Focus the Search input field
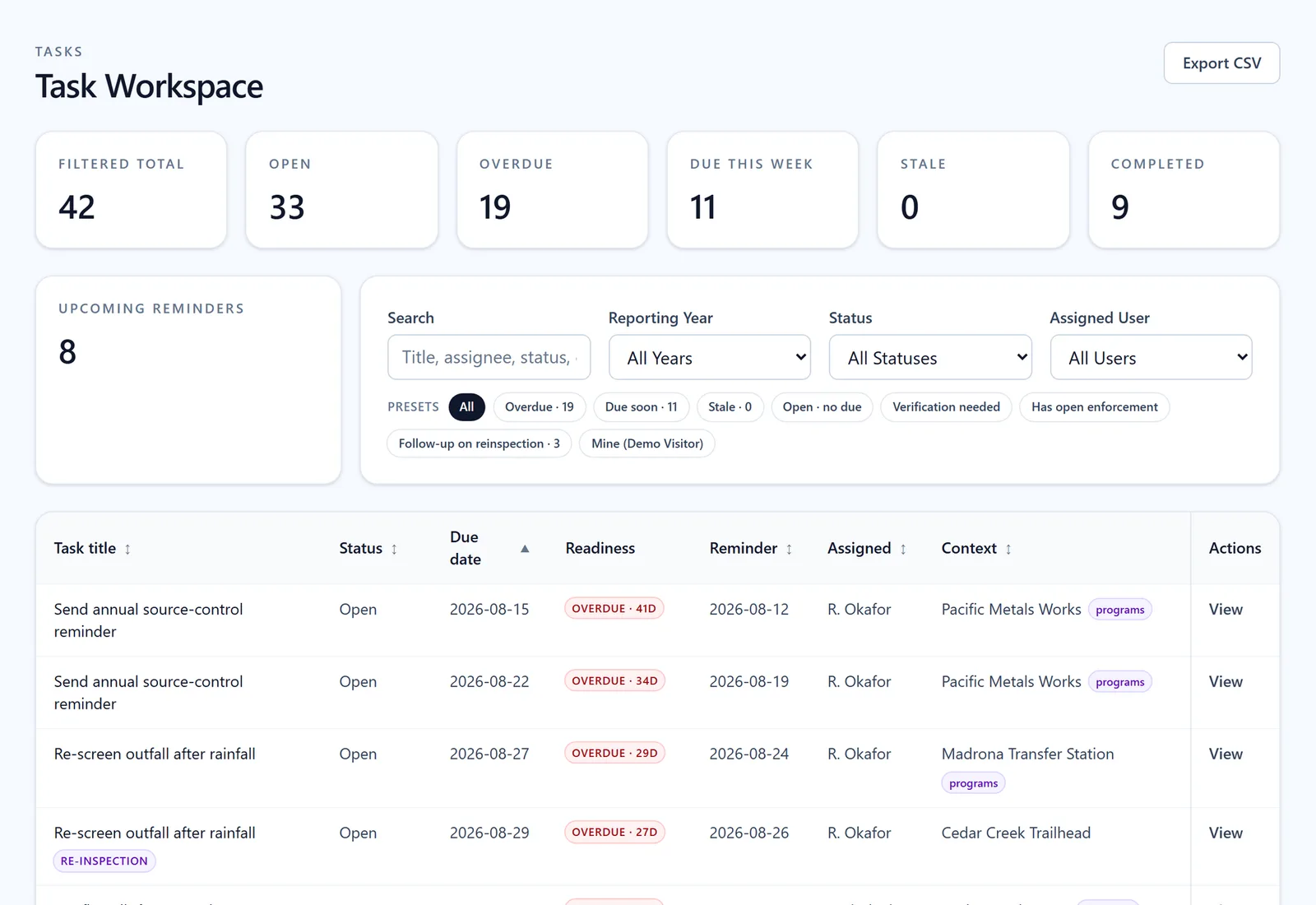The image size is (1316, 905). click(489, 357)
